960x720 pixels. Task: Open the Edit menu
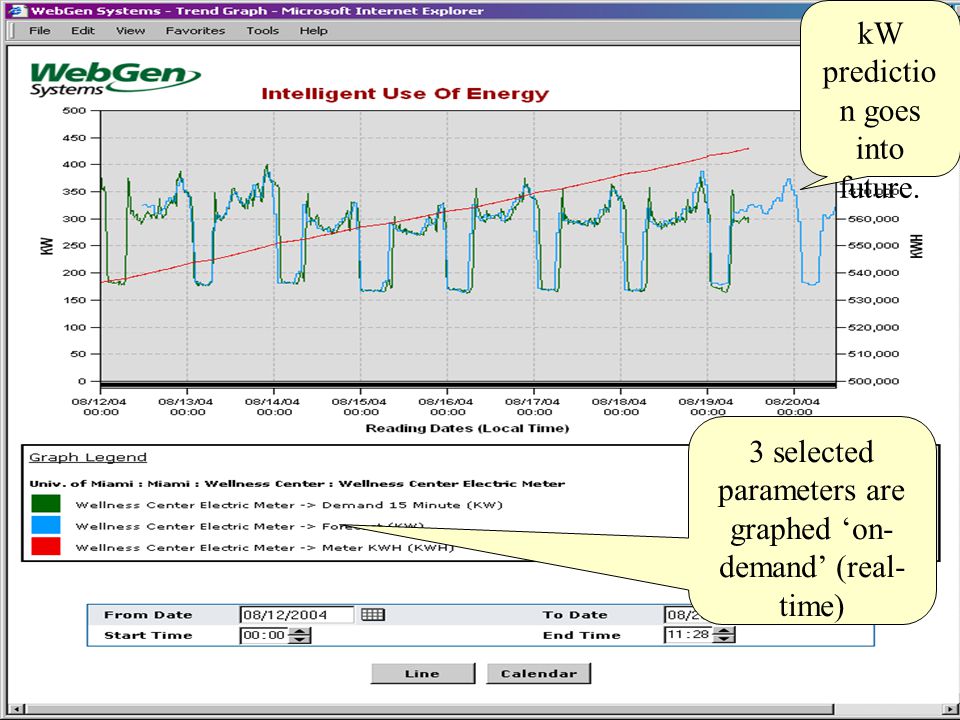[83, 31]
